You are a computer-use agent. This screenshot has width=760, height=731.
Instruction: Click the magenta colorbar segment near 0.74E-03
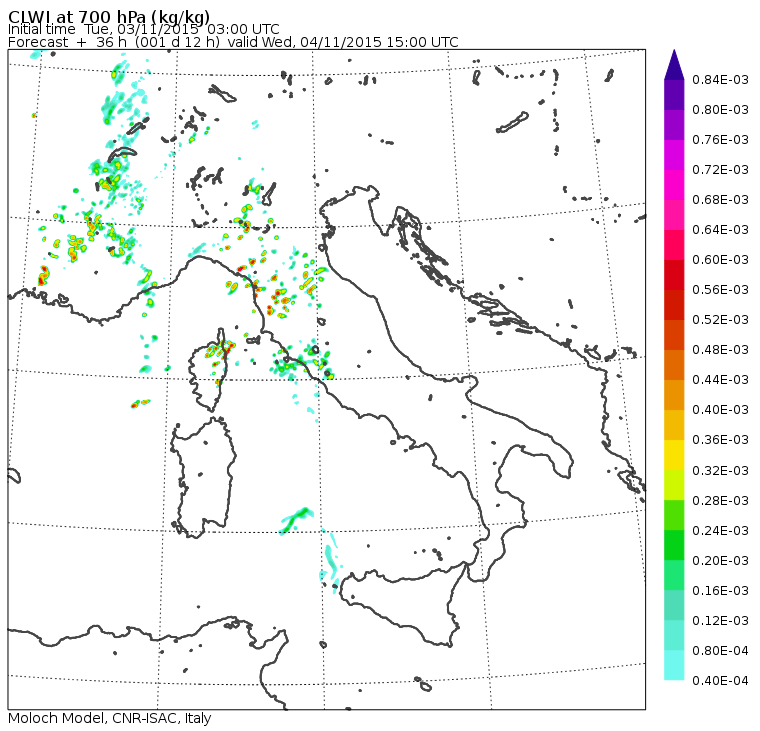pyautogui.click(x=674, y=155)
